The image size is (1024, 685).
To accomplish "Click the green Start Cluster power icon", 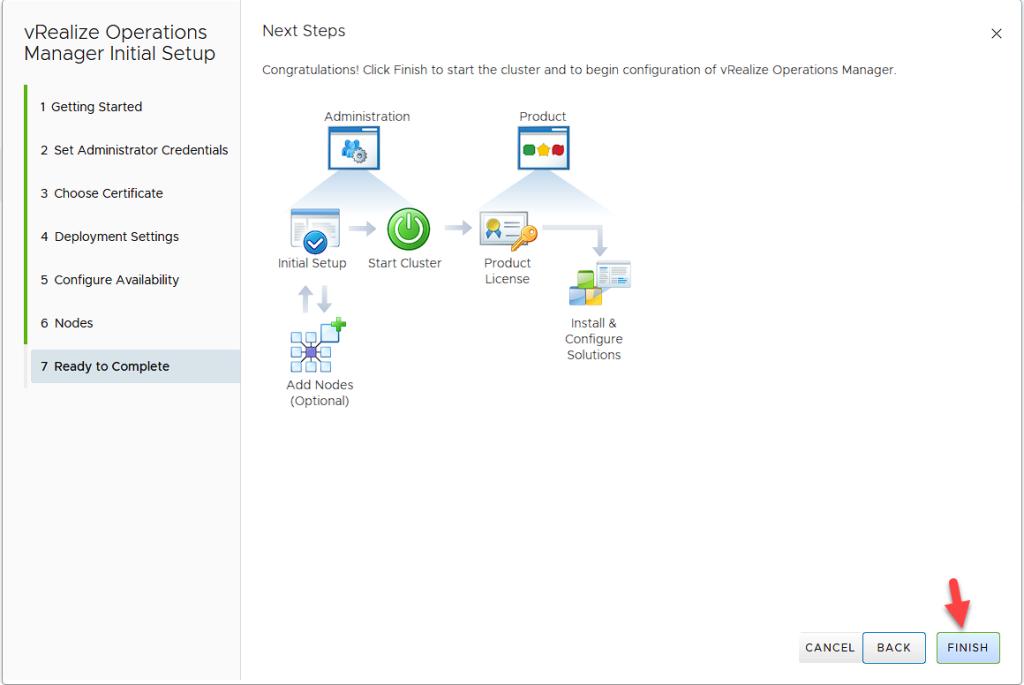I will 408,229.
